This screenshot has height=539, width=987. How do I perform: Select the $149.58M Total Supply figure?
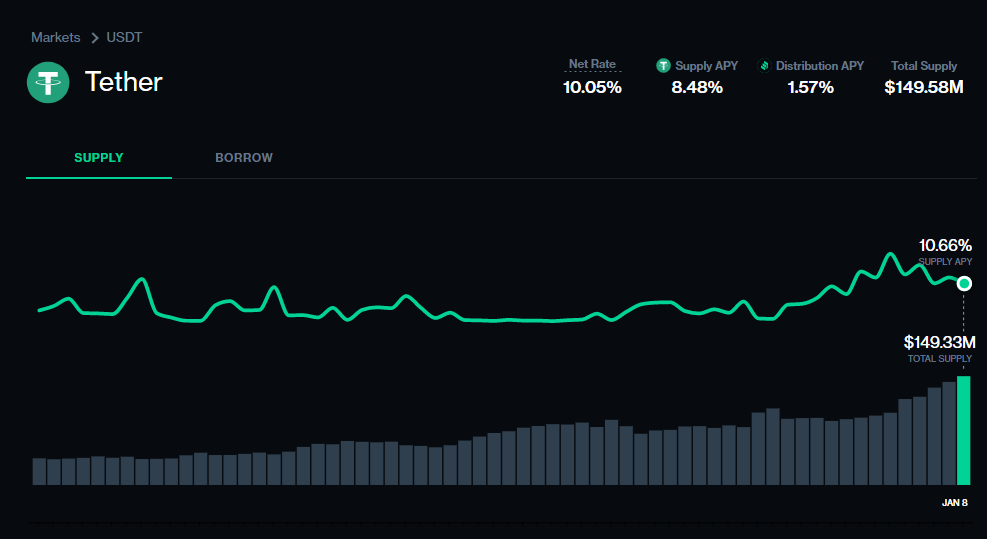tap(923, 88)
